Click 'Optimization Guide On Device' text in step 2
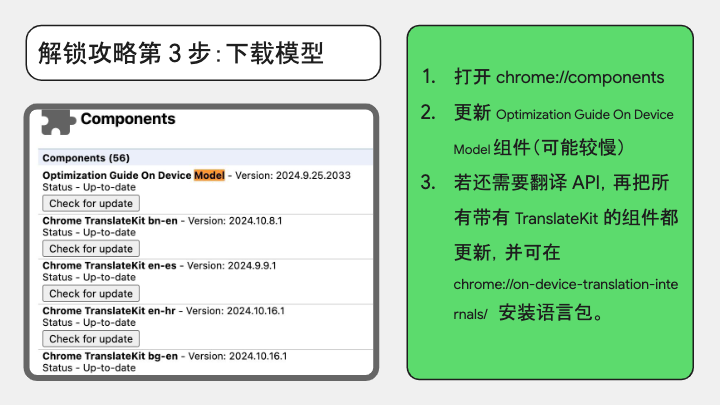The height and width of the screenshot is (405, 720). (585, 115)
